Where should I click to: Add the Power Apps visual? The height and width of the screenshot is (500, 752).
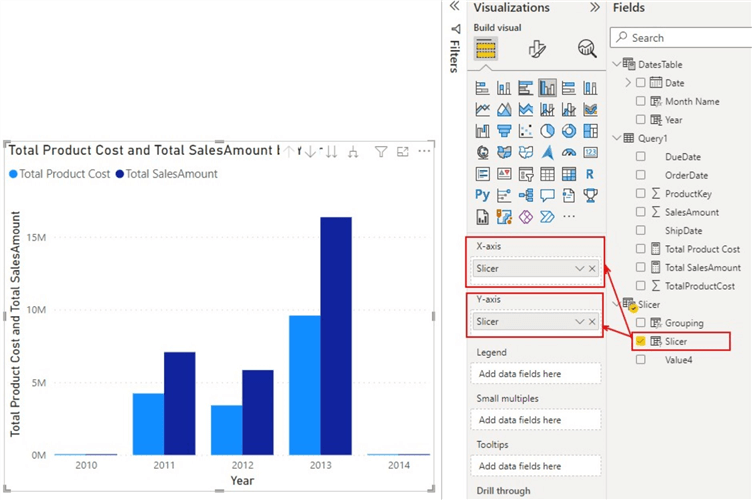[x=525, y=217]
